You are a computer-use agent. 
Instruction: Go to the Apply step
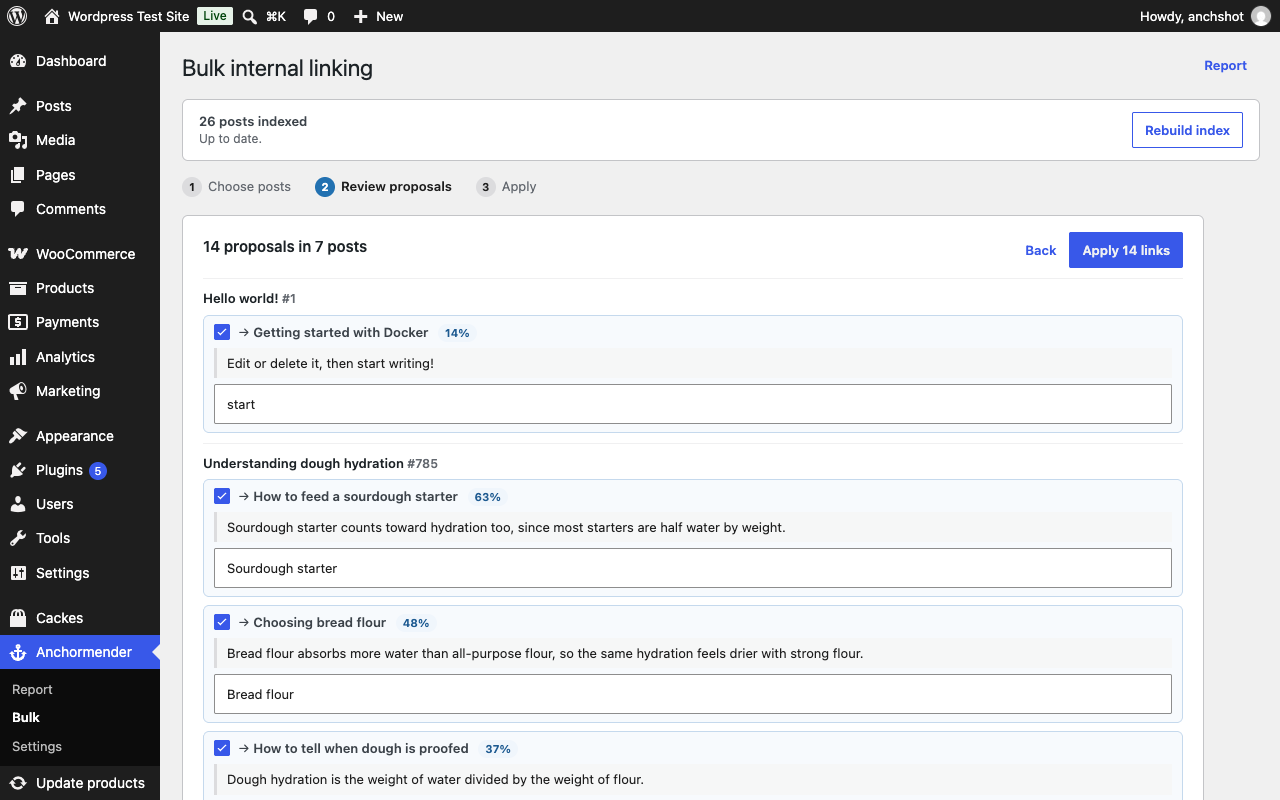pos(507,186)
